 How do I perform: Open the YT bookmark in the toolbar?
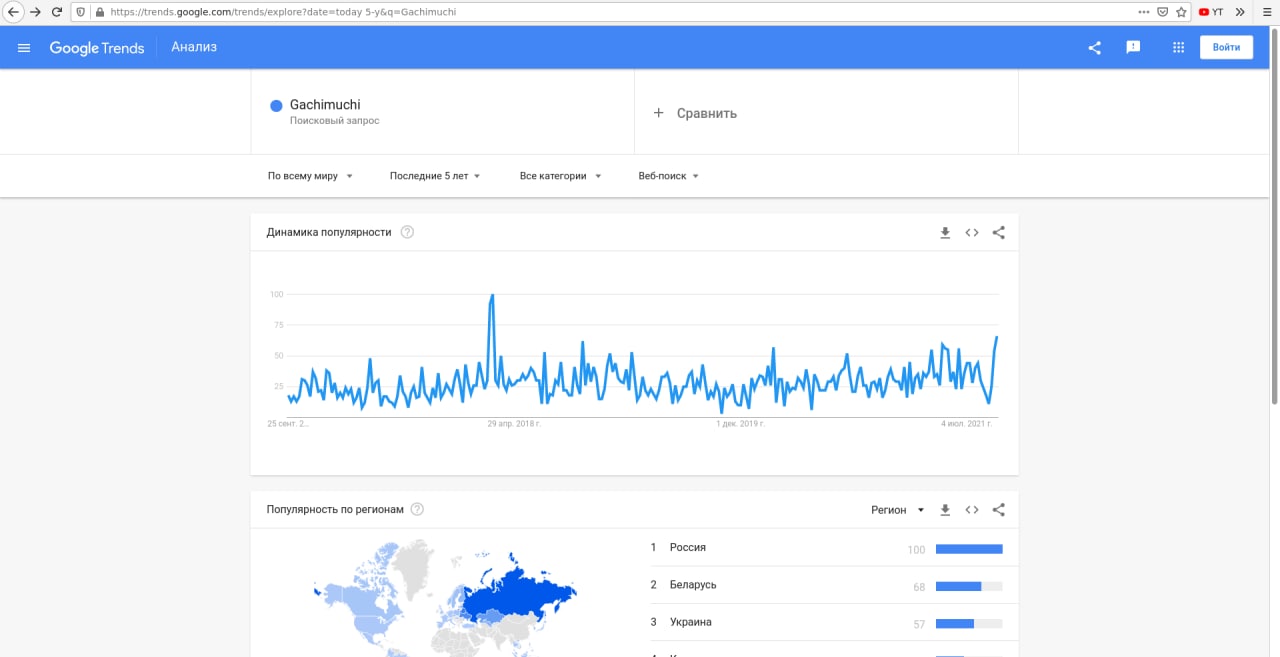(1211, 12)
